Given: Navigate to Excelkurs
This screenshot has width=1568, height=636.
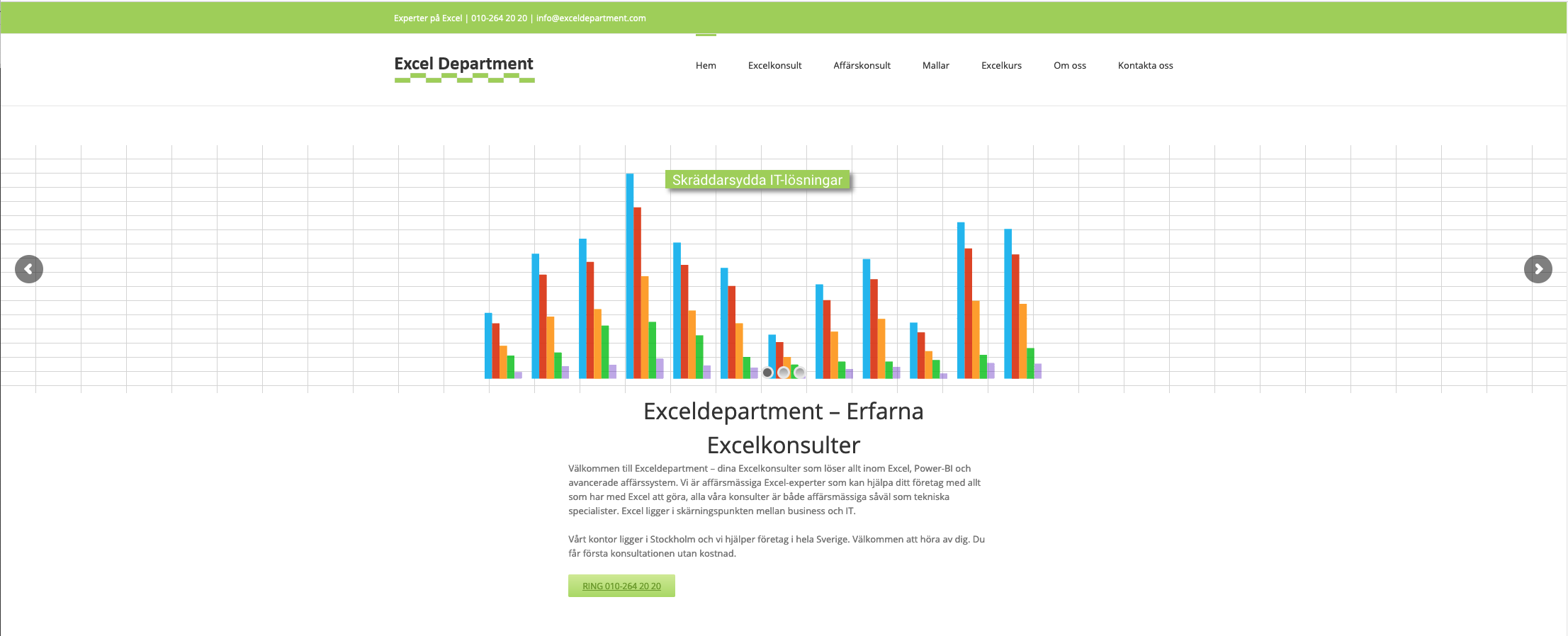Looking at the screenshot, I should [1001, 65].
